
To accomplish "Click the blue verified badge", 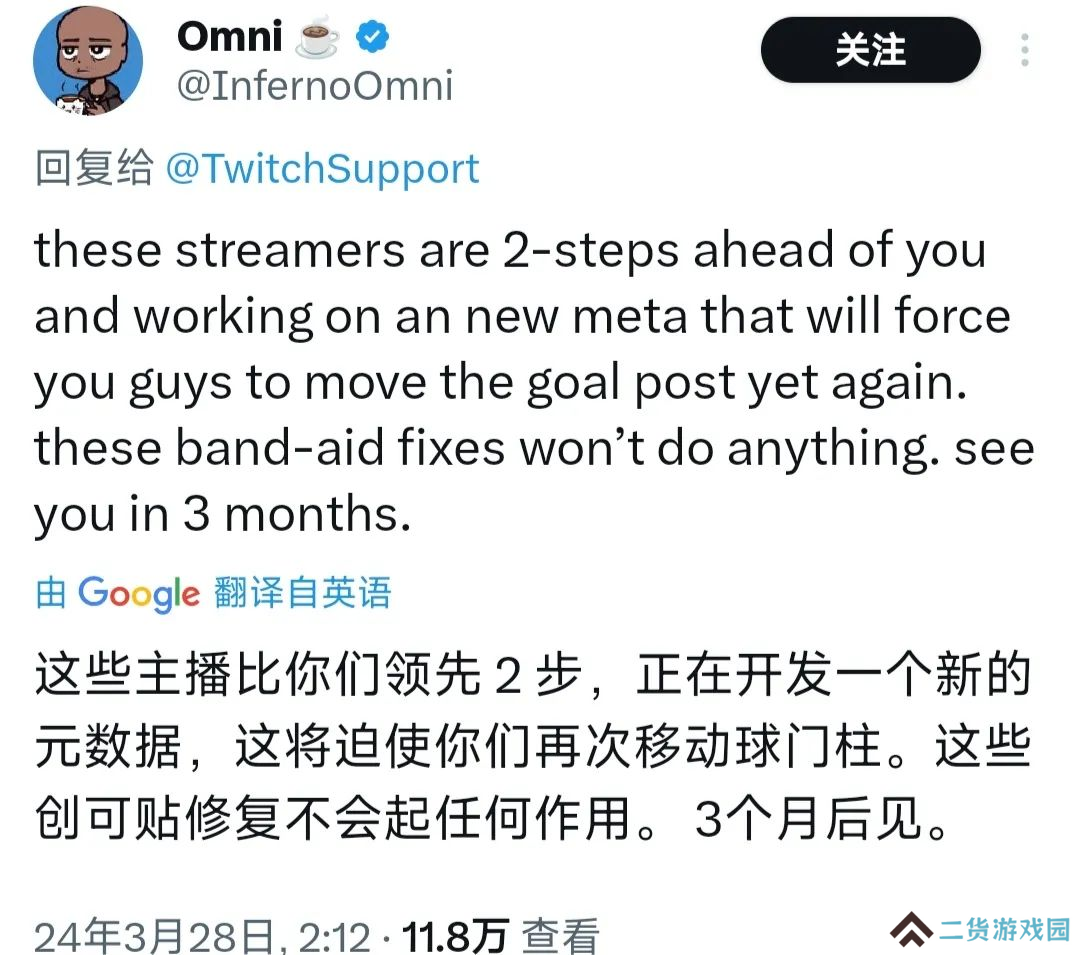I will click(372, 36).
